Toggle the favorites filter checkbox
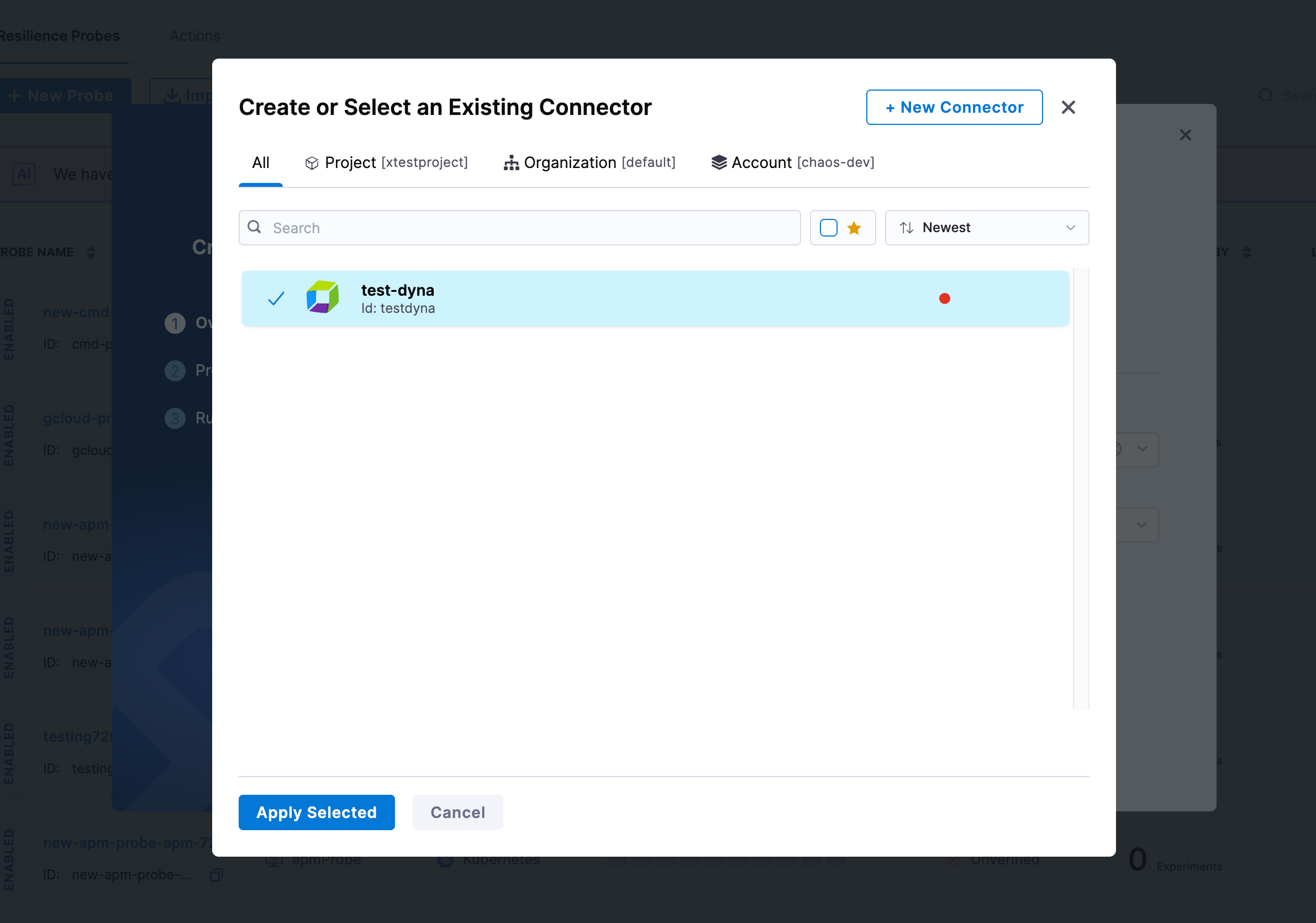Viewport: 1316px width, 923px height. click(x=829, y=228)
